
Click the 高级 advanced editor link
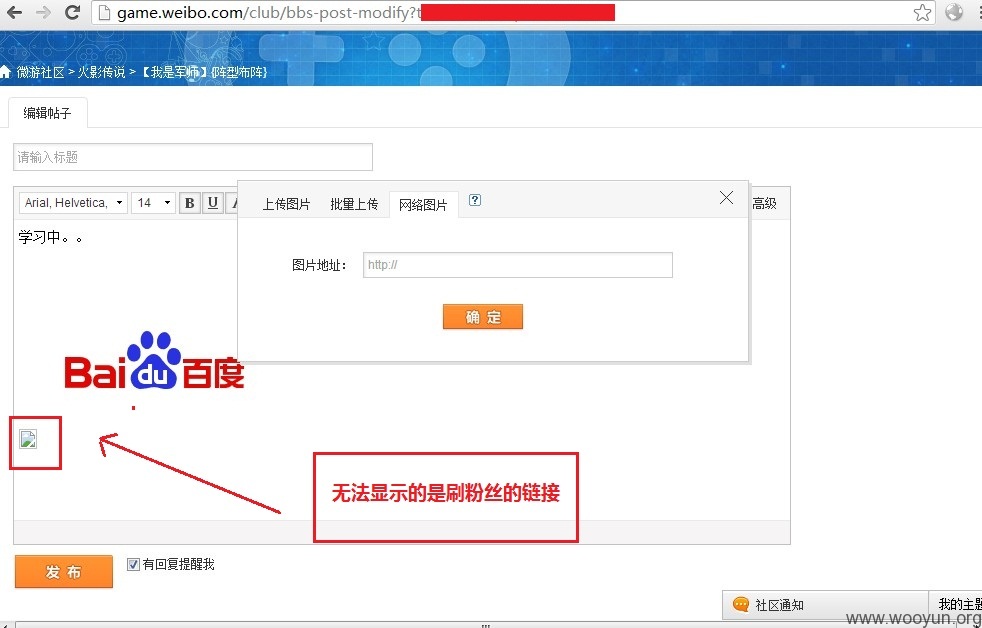(764, 203)
